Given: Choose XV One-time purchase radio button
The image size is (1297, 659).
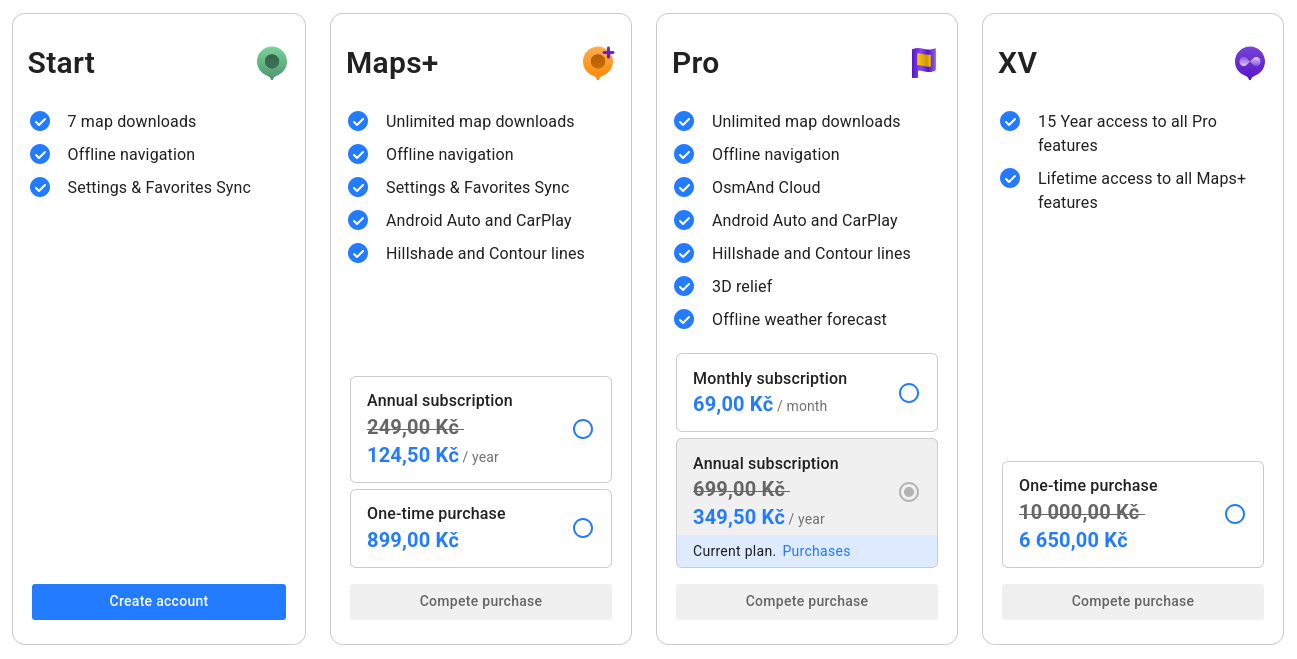Looking at the screenshot, I should (x=1235, y=514).
